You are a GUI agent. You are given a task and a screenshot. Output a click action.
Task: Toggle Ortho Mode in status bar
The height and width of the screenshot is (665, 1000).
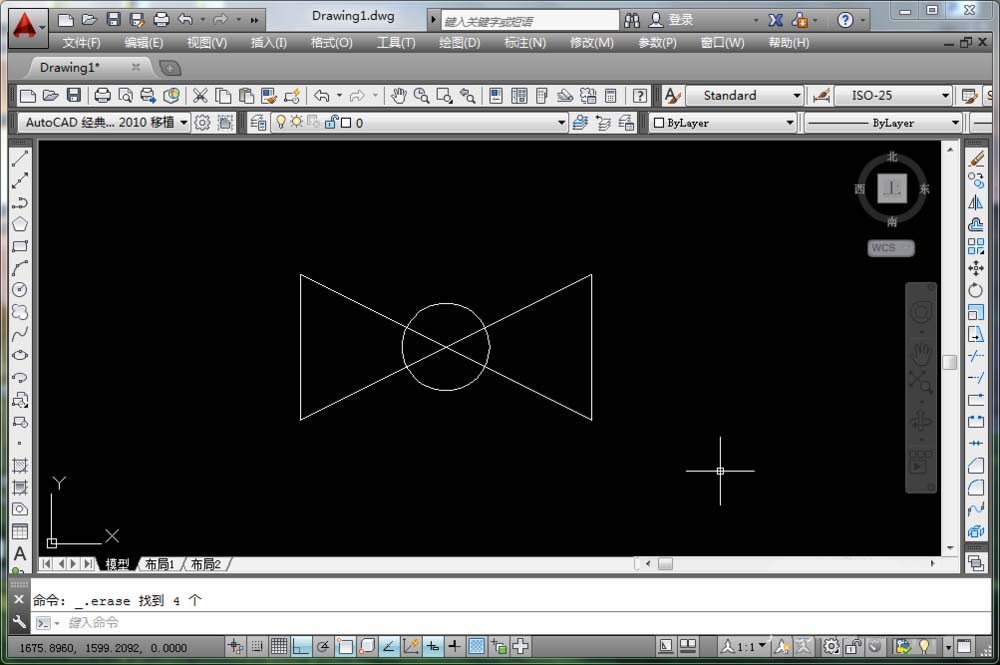click(301, 647)
